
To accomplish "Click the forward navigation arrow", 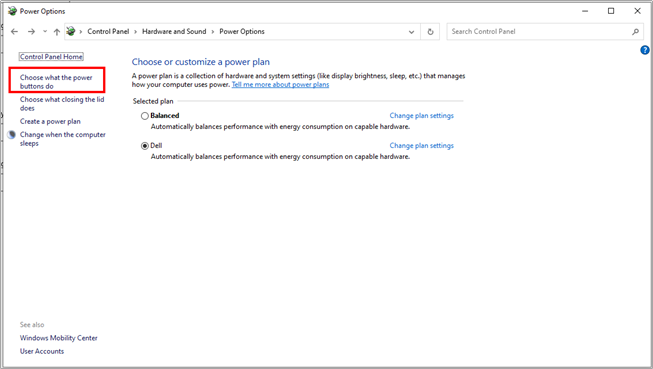I will click(31, 32).
